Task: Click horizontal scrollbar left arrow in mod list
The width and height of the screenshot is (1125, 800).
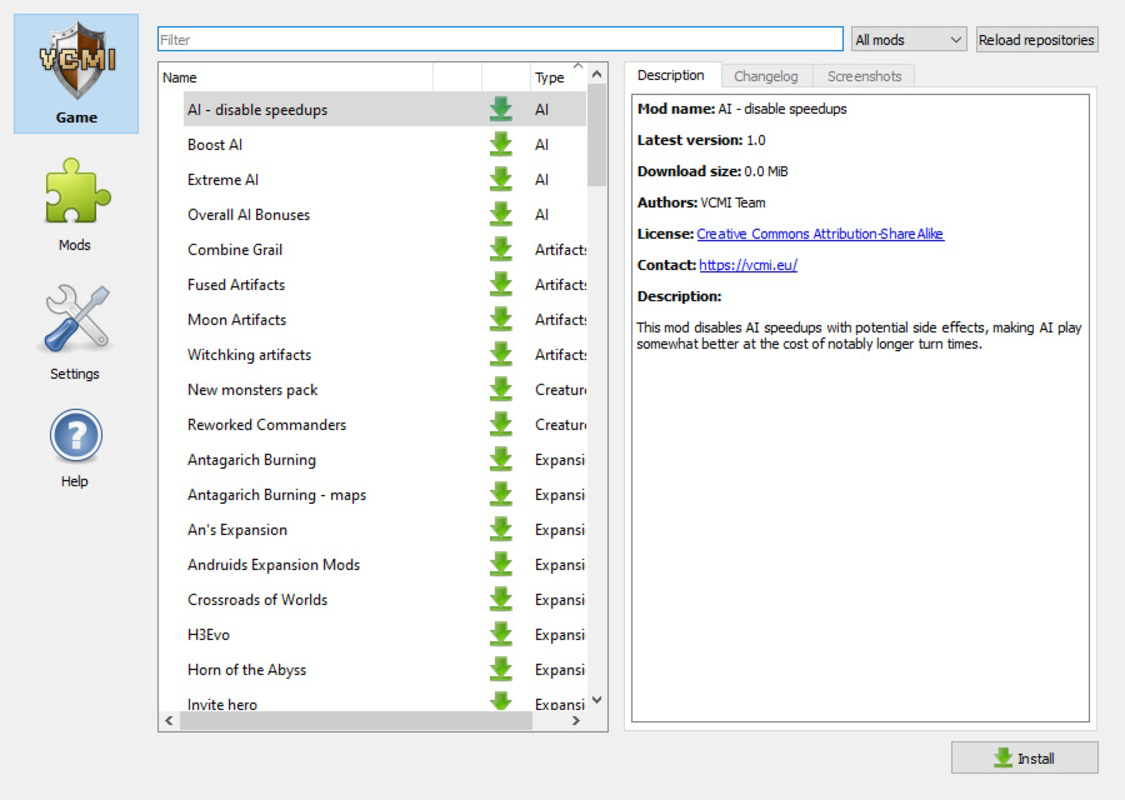Action: click(x=169, y=720)
